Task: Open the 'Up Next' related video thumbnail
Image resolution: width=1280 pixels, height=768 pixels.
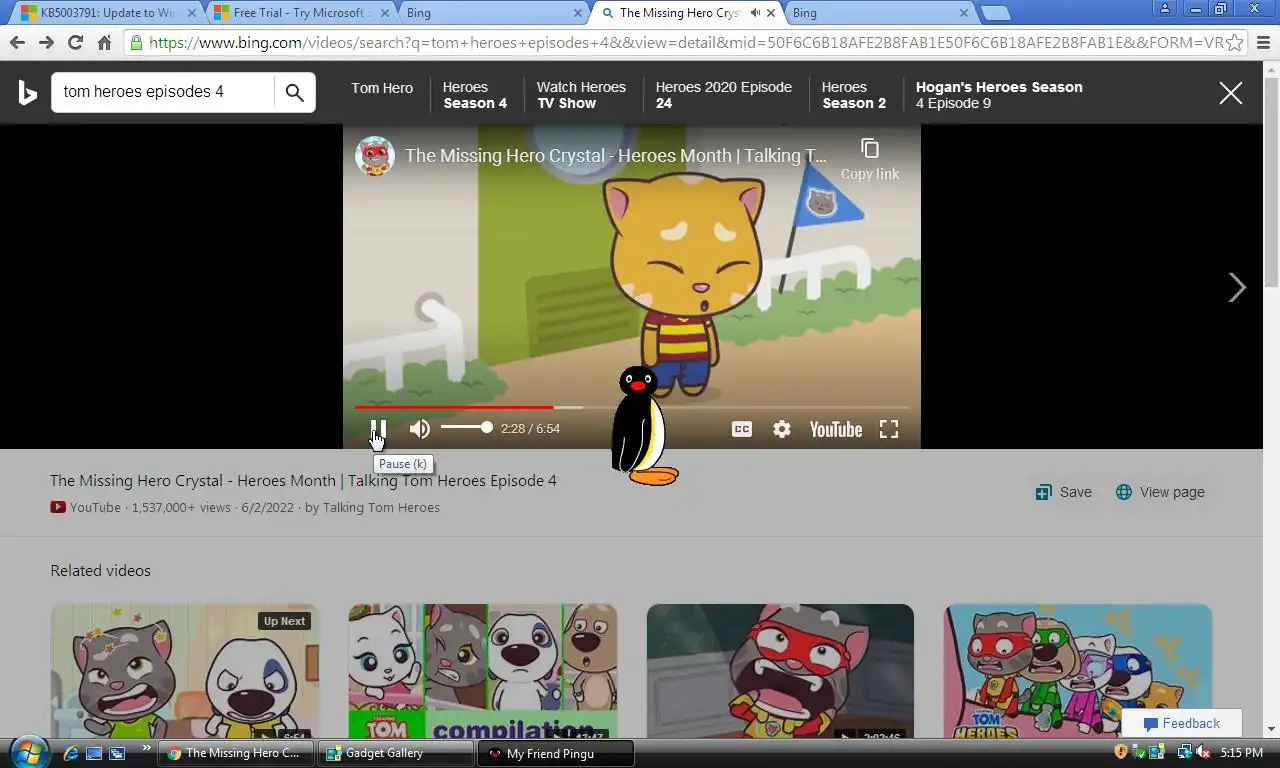Action: click(x=185, y=671)
